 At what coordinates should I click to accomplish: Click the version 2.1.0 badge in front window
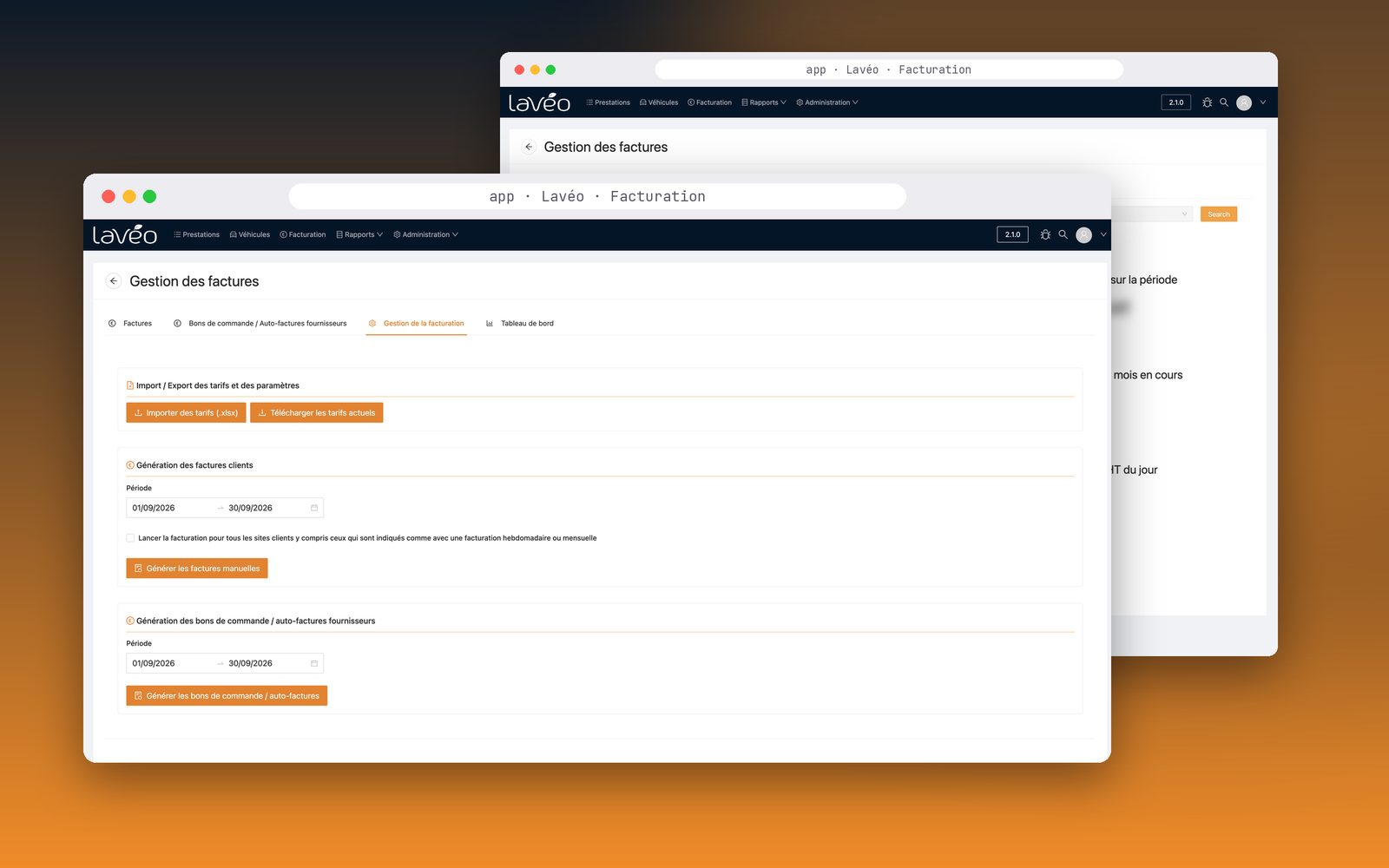tap(1012, 234)
